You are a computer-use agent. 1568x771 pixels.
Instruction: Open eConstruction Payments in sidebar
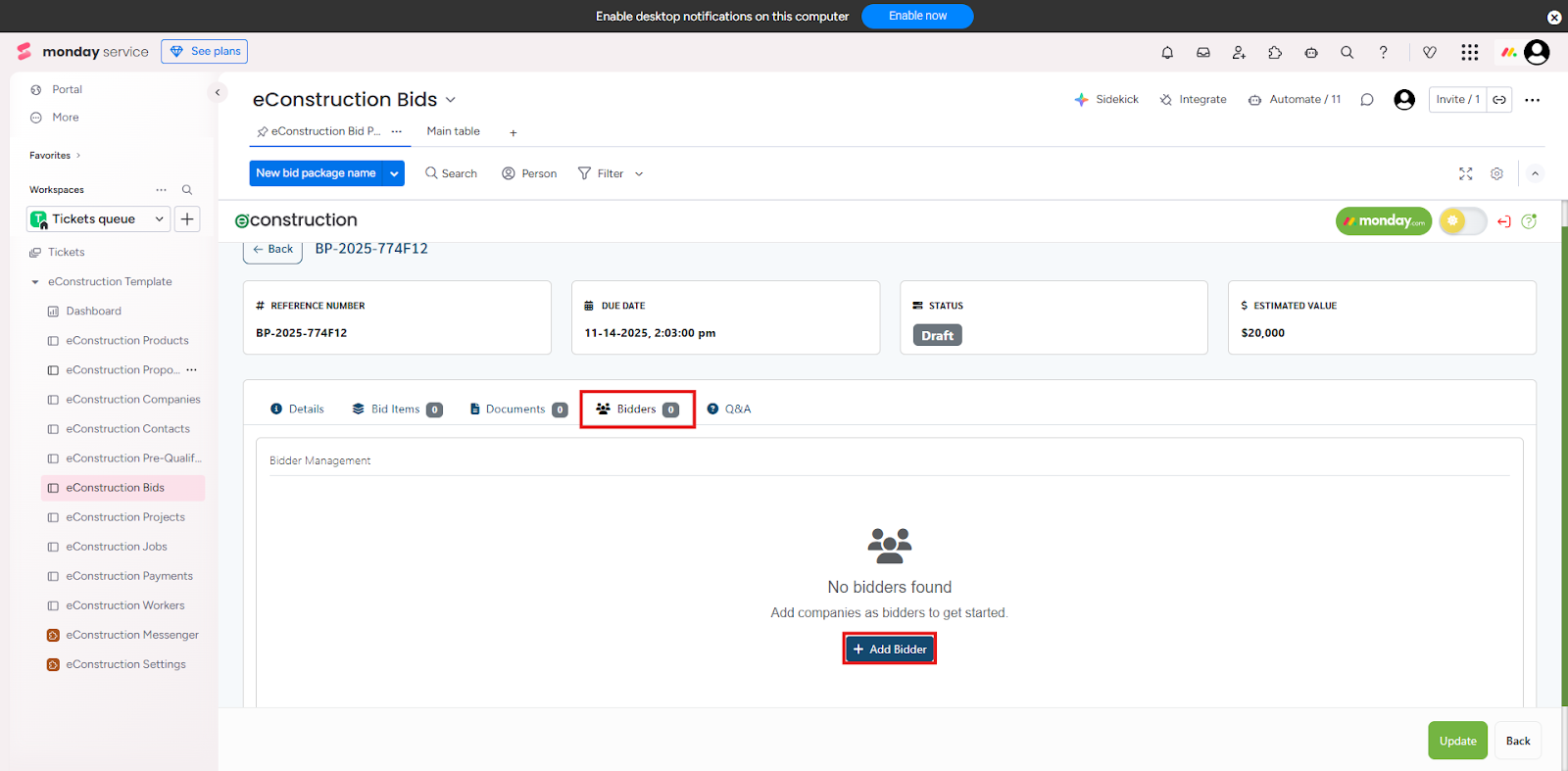coord(129,576)
